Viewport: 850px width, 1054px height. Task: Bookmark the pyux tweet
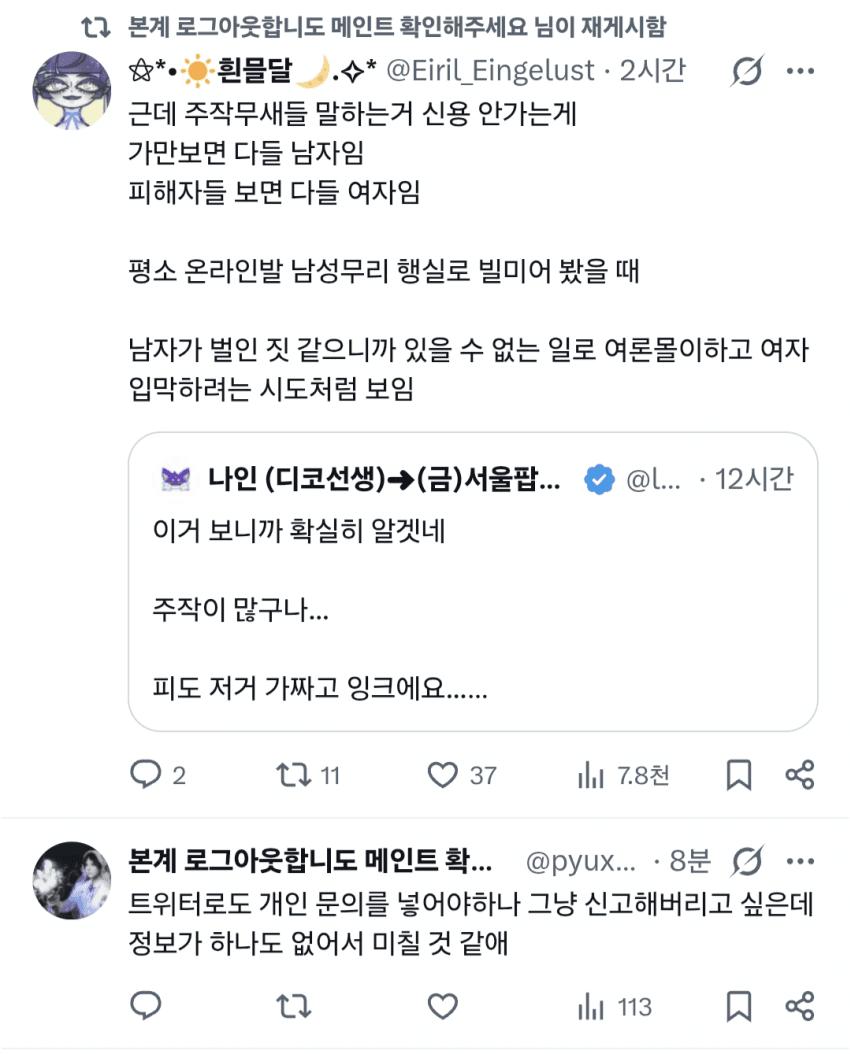[x=738, y=1006]
